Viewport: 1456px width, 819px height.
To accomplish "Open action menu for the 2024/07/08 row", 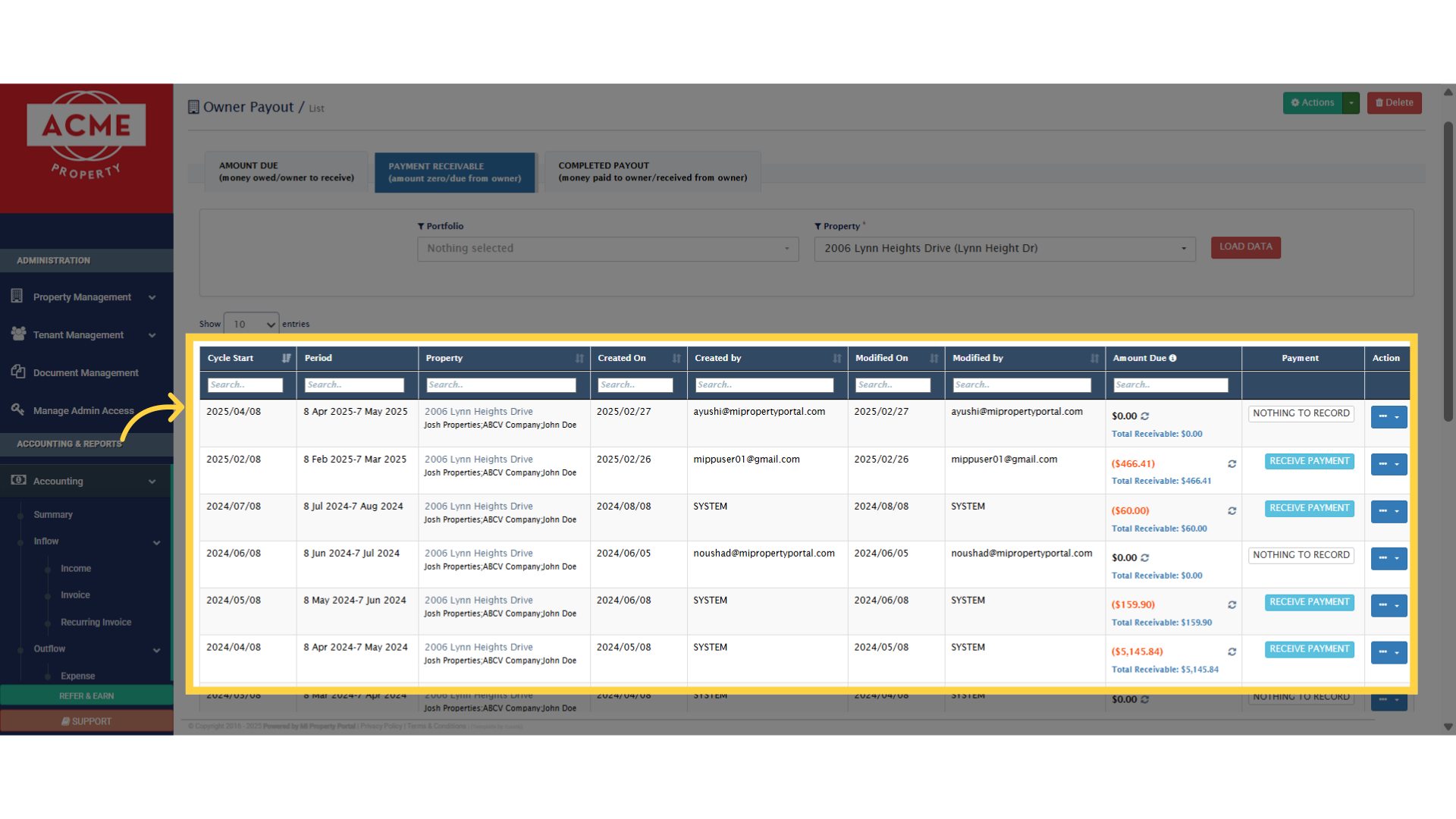I will (1389, 511).
